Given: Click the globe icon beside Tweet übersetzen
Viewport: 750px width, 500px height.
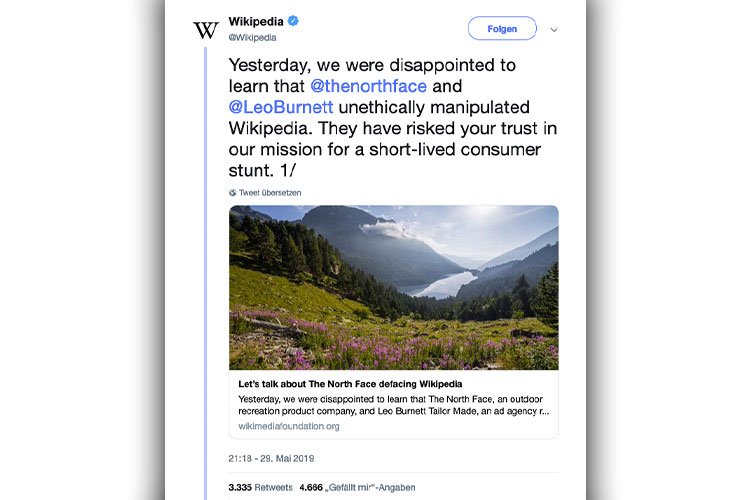Looking at the screenshot, I should click(x=232, y=193).
